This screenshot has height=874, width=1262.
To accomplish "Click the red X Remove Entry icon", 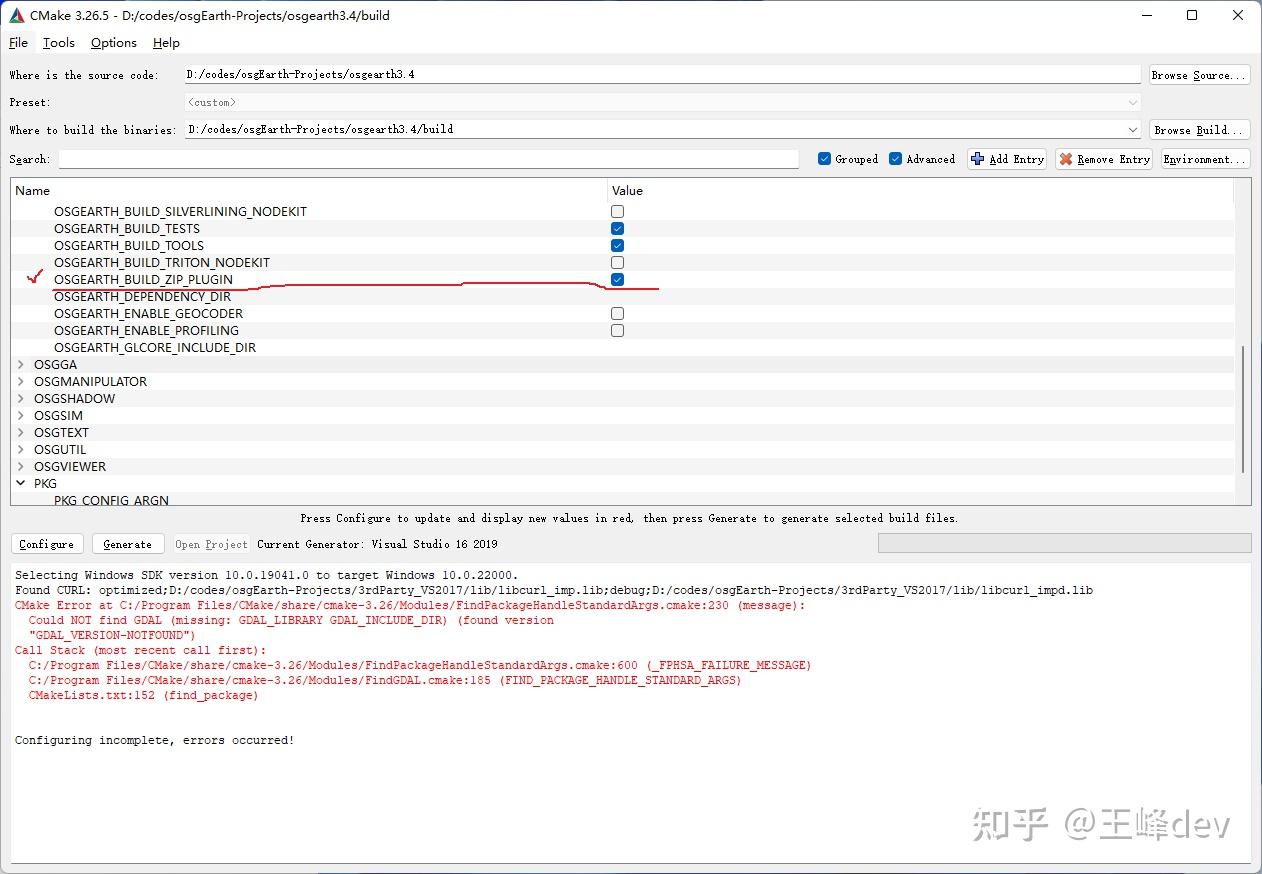I will (1066, 159).
